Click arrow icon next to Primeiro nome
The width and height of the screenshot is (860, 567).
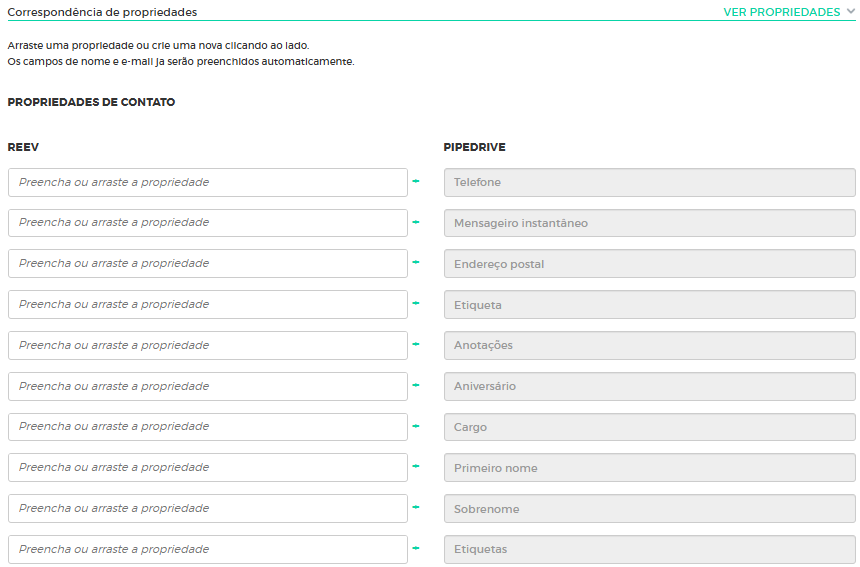pyautogui.click(x=416, y=466)
